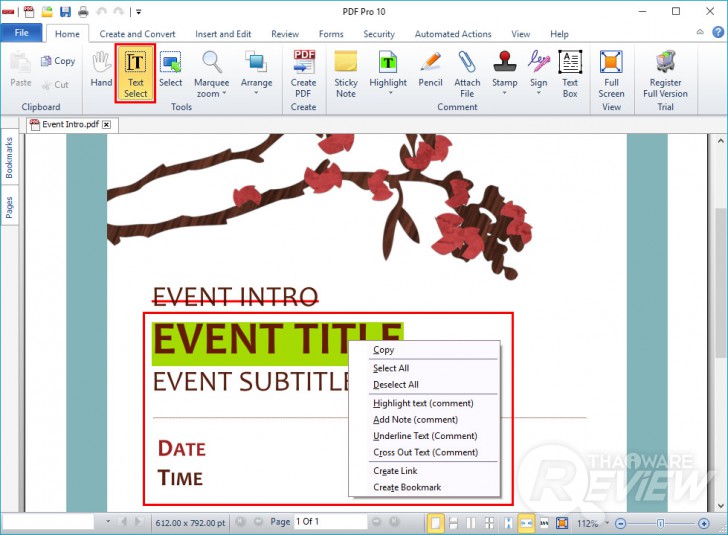728x535 pixels.
Task: Toggle actual size view in status bar
Action: [544, 523]
